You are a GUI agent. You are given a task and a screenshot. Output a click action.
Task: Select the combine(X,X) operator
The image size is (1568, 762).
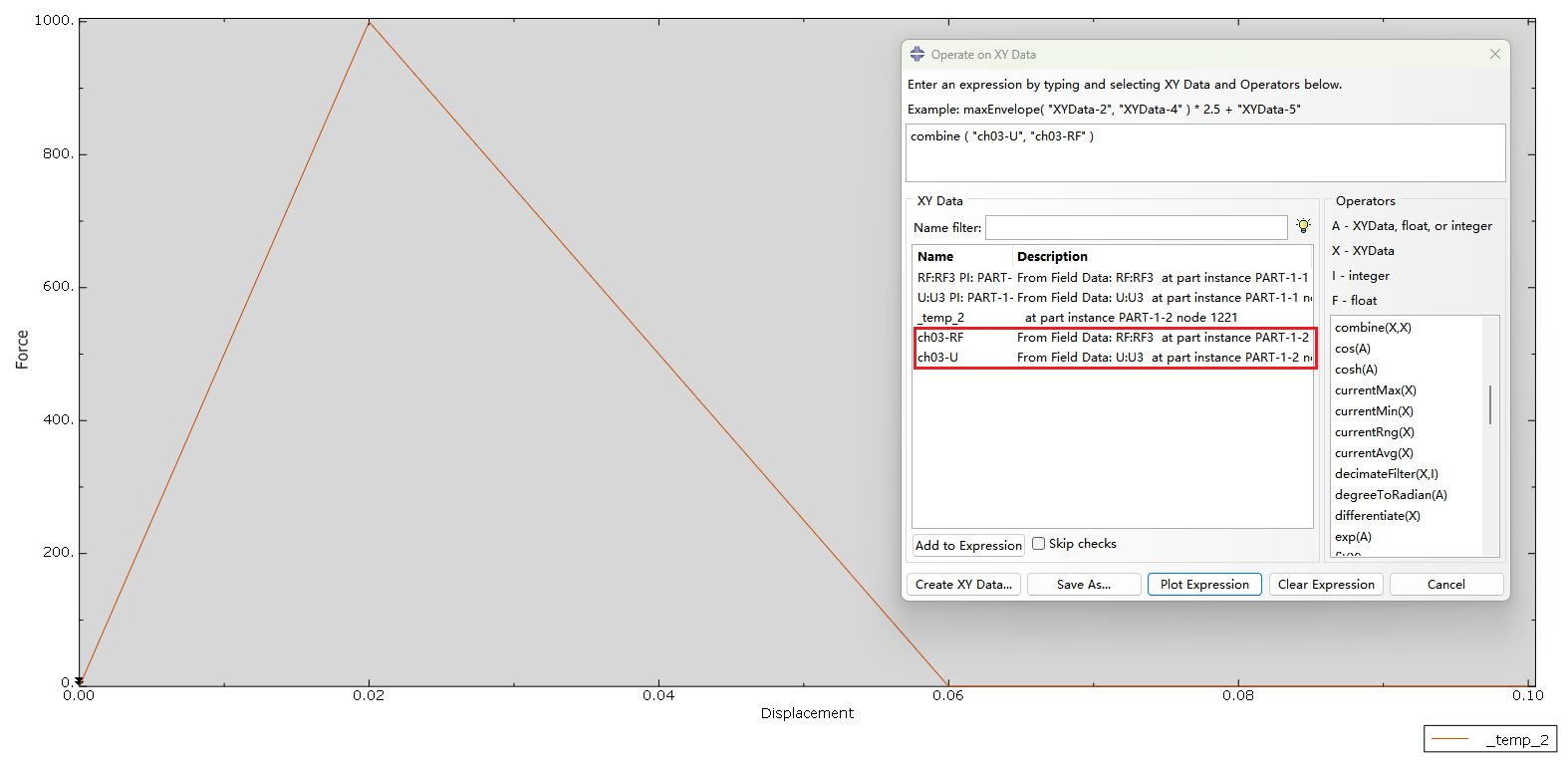tap(1373, 328)
